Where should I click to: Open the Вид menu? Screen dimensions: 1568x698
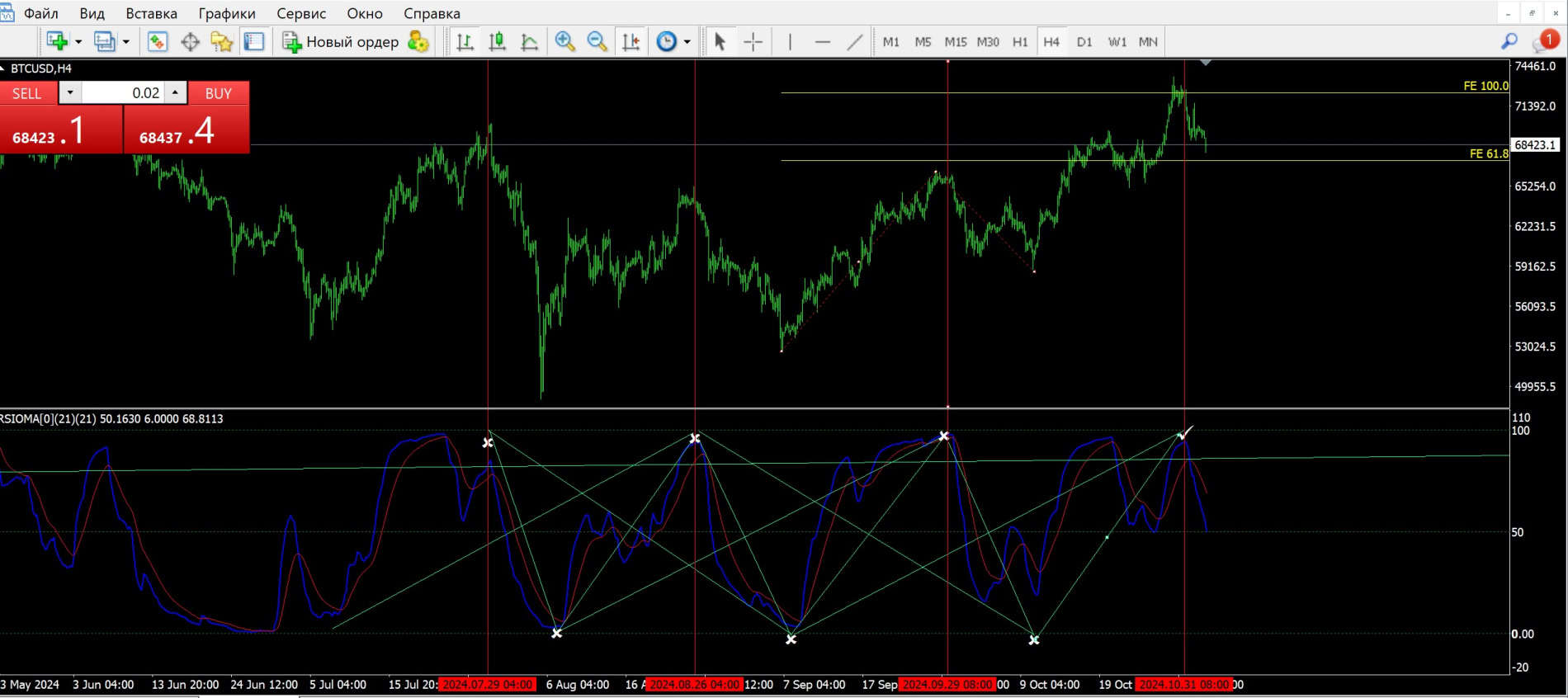(x=92, y=13)
